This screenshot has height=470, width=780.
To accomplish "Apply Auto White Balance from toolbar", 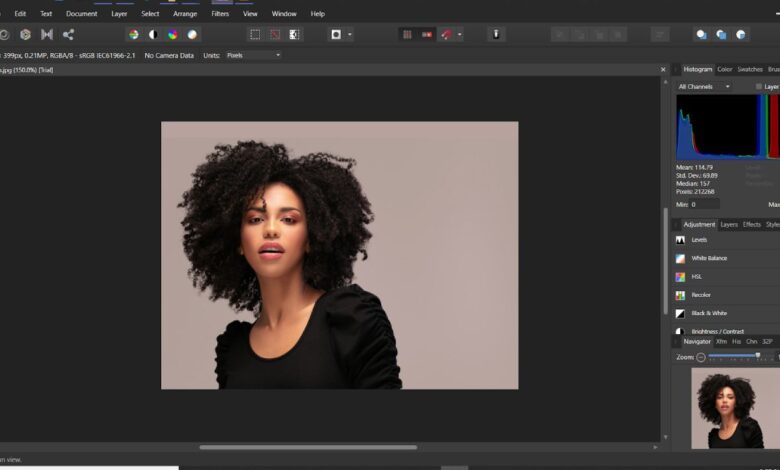I will pos(192,34).
